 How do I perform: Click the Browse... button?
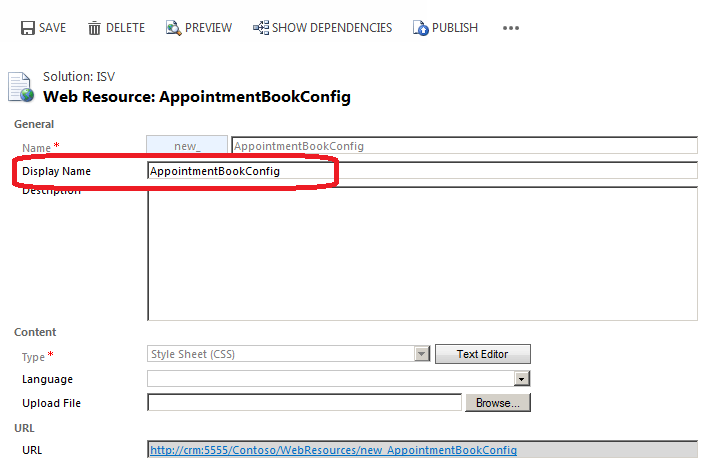tap(498, 402)
